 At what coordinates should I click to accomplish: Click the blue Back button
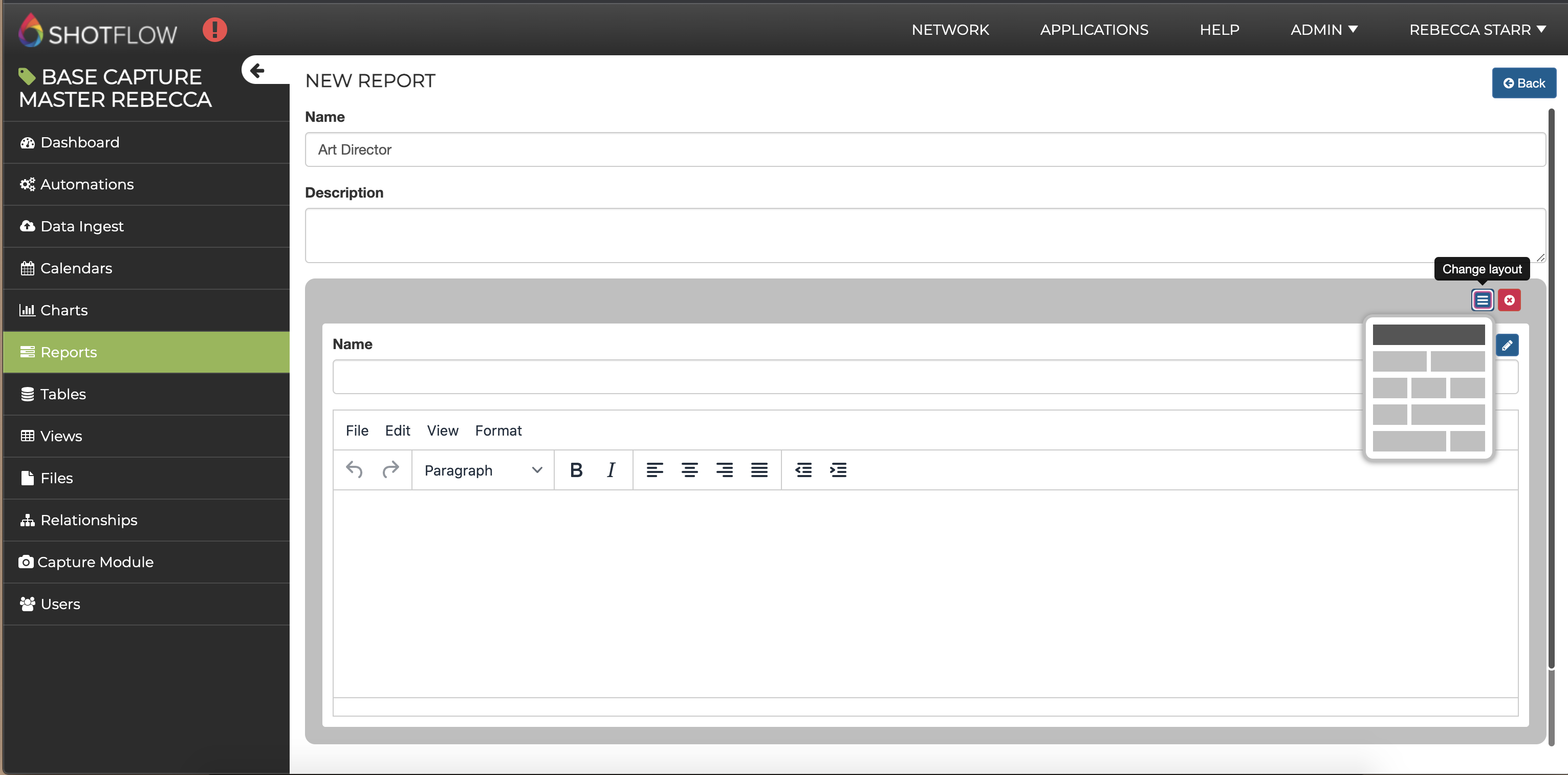(1523, 83)
